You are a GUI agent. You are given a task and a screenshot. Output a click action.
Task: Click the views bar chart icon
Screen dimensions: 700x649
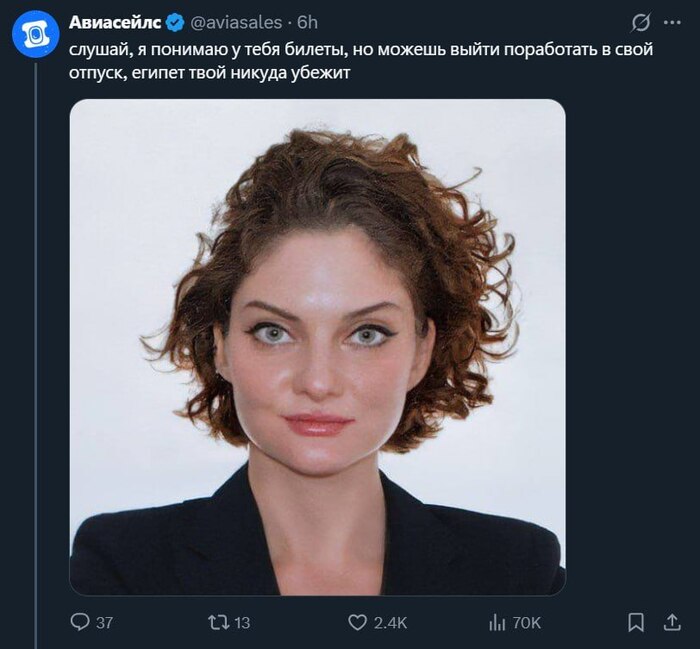[496, 622]
